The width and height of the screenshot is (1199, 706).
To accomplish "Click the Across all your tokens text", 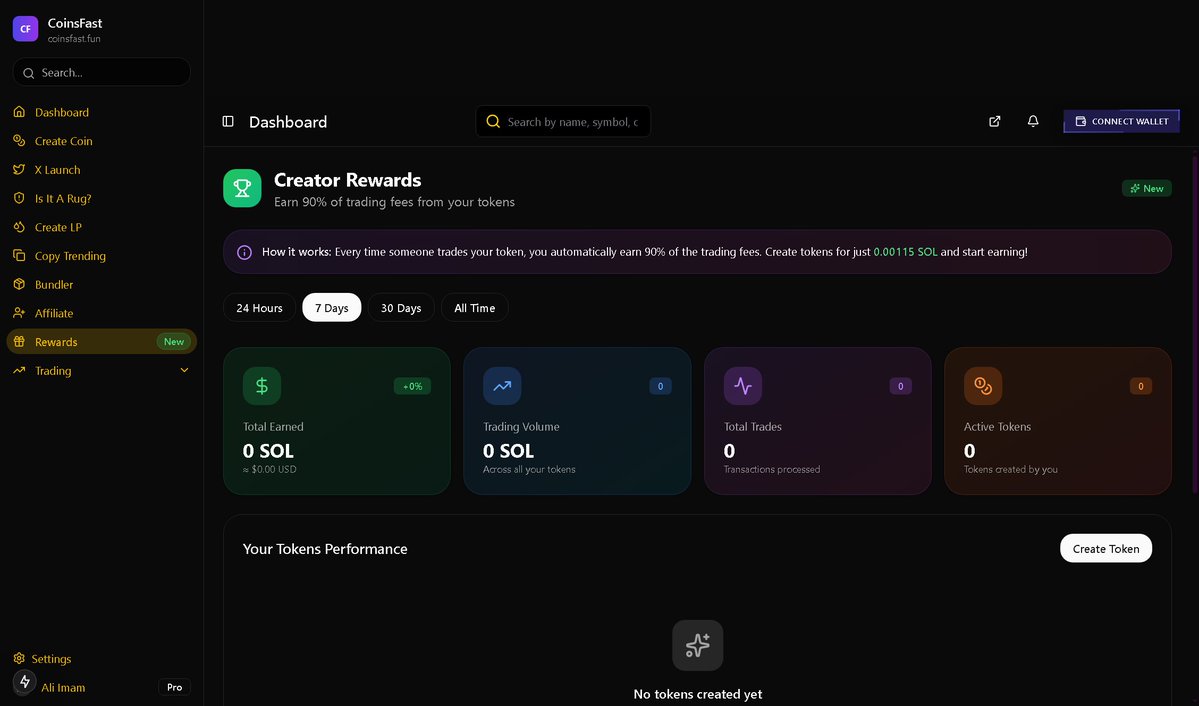I will [529, 470].
